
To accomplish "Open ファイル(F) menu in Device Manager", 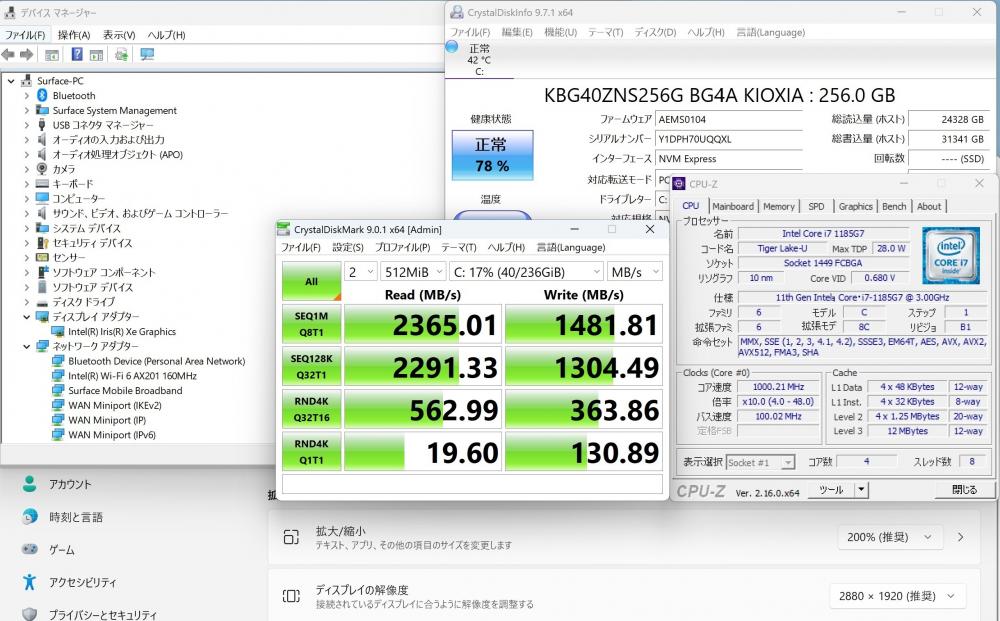I will pyautogui.click(x=25, y=35).
